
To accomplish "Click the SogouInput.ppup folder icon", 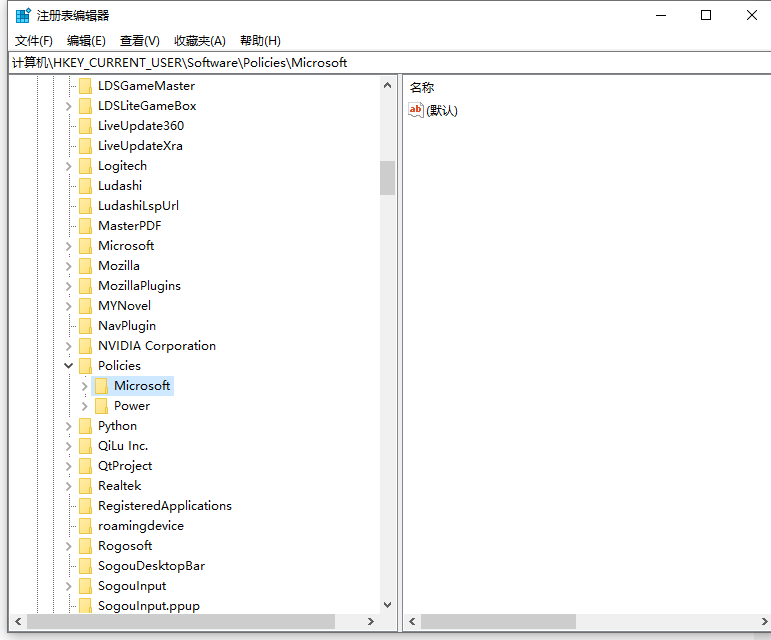I will point(86,606).
